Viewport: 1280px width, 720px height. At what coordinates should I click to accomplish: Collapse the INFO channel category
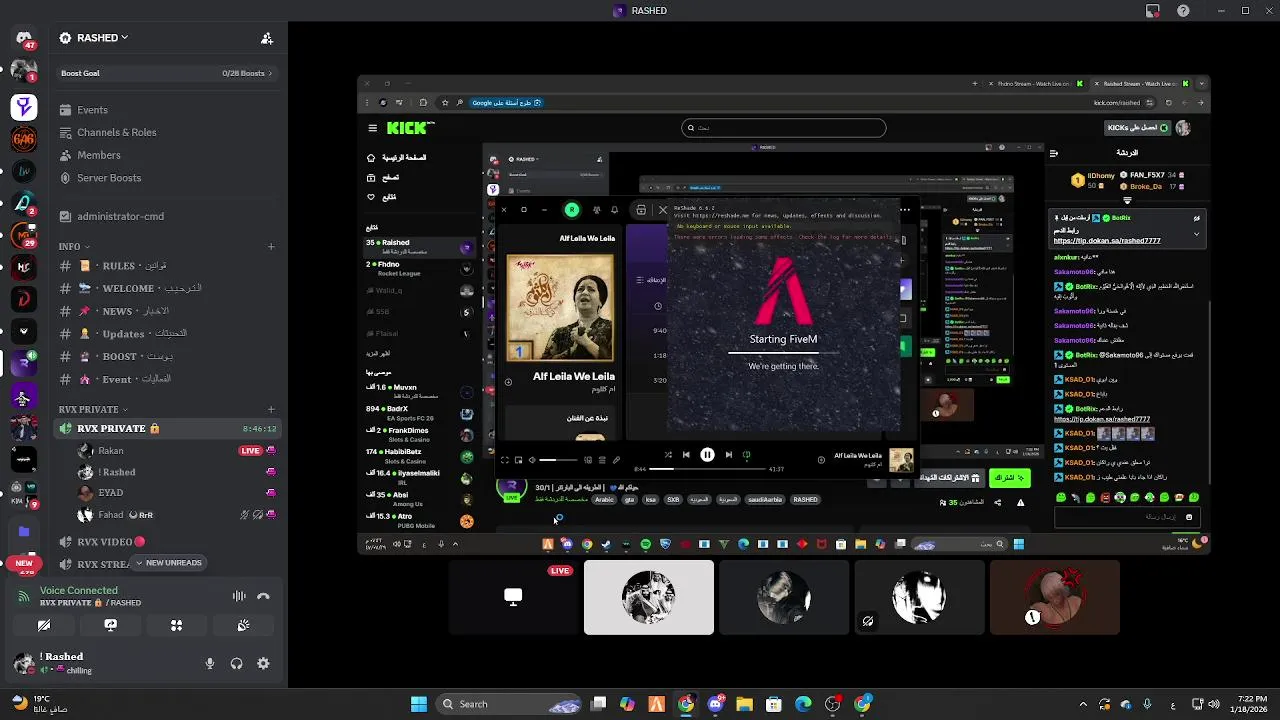tap(74, 246)
